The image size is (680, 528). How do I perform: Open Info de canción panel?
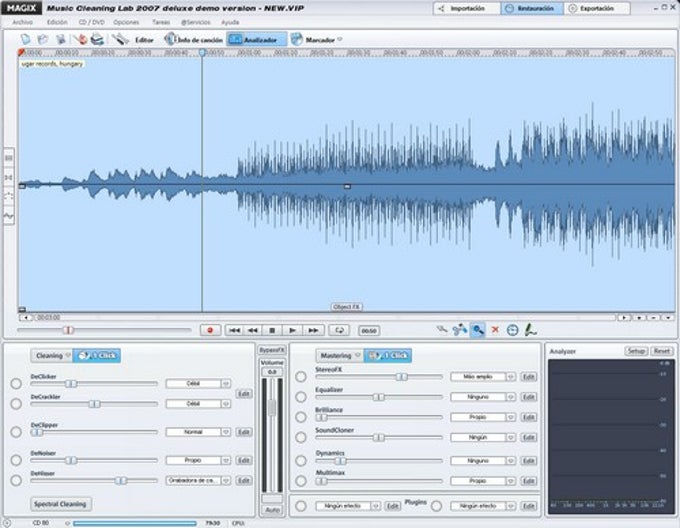(193, 39)
